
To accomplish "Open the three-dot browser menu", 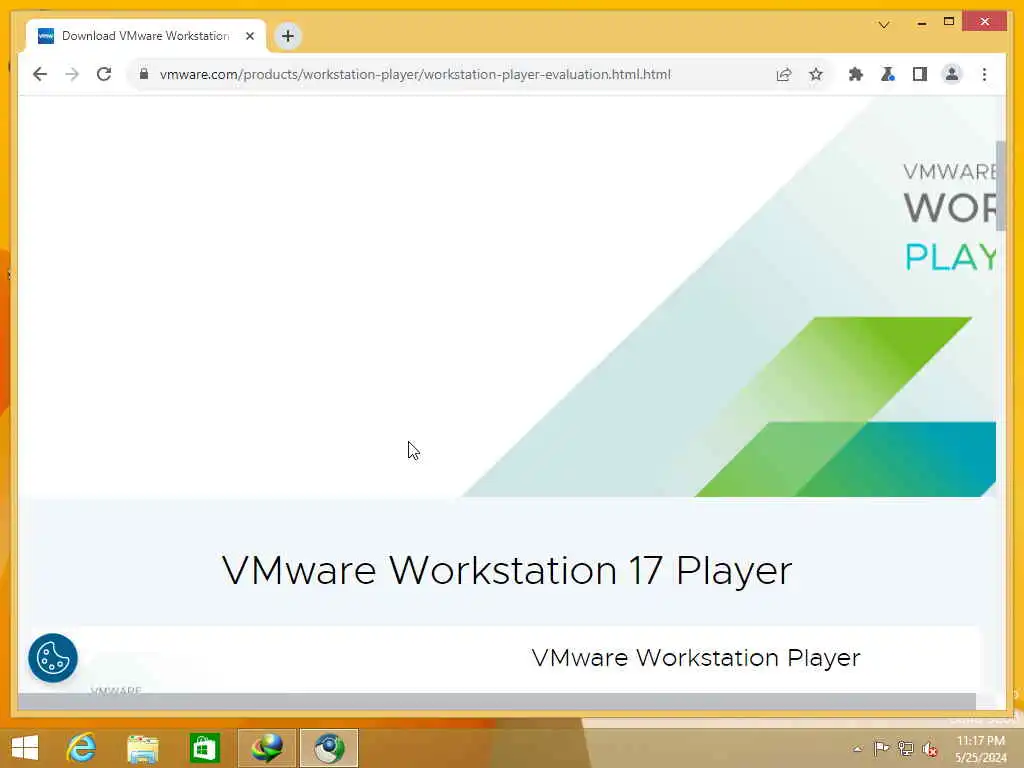I will point(984,74).
